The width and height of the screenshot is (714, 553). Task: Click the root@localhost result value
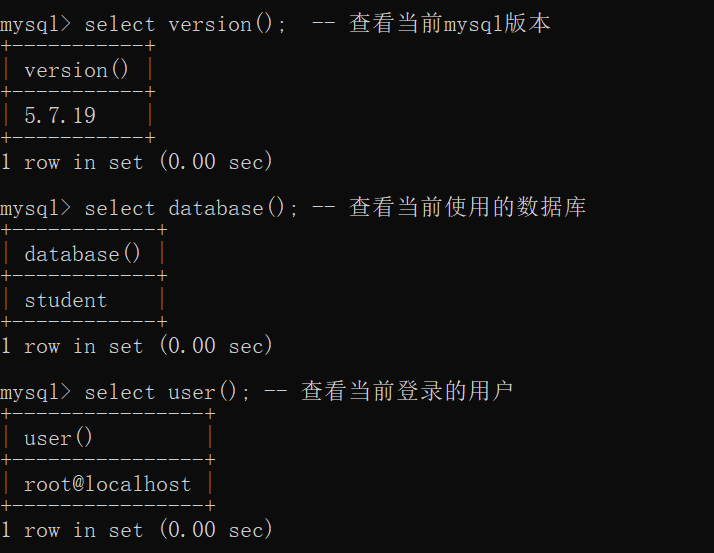pyautogui.click(x=107, y=484)
